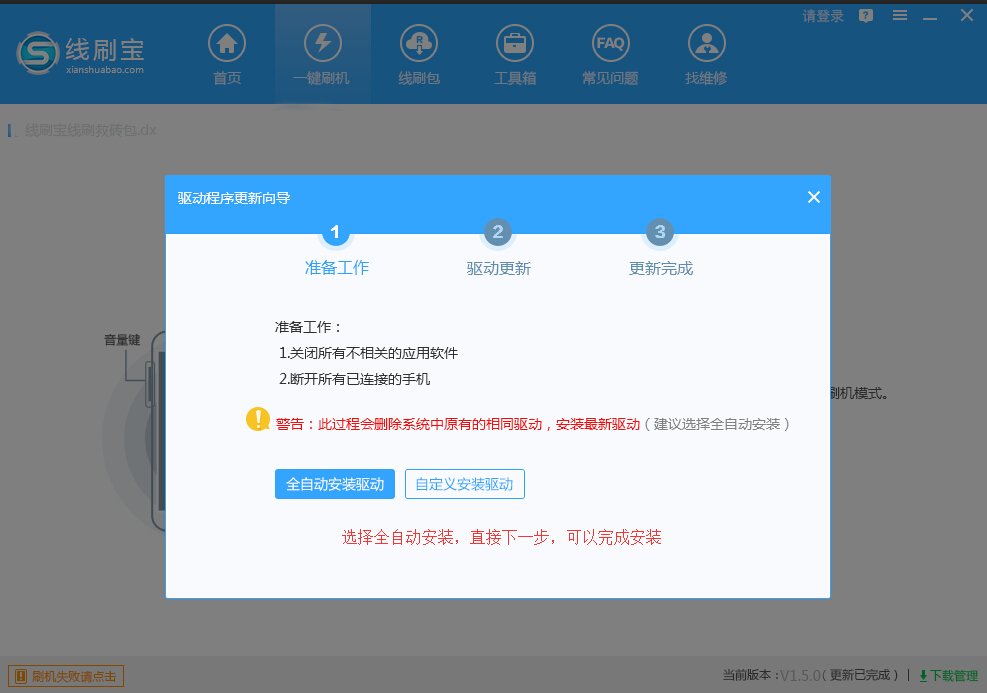The image size is (987, 693).
Task: Click the 刷机失败请点击 button
Action: 66,676
